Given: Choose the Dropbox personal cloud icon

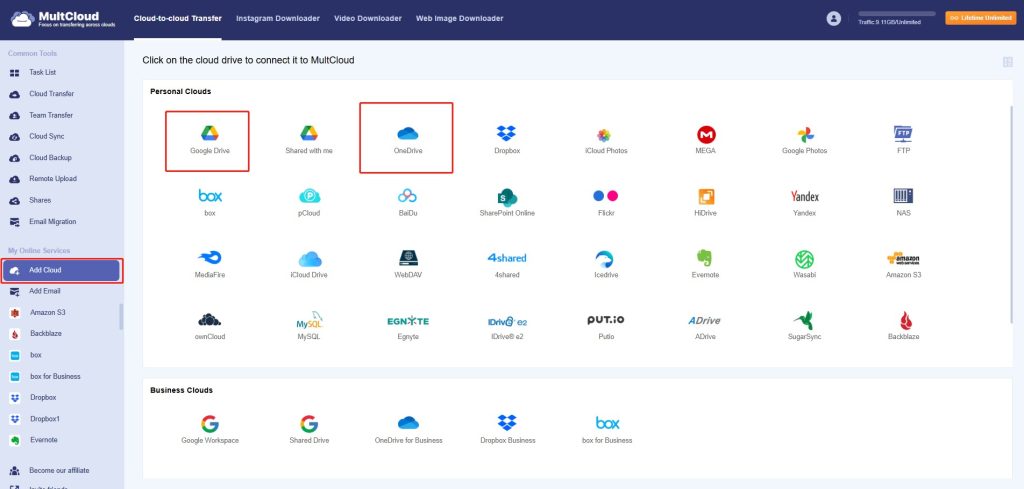Looking at the screenshot, I should point(507,140).
